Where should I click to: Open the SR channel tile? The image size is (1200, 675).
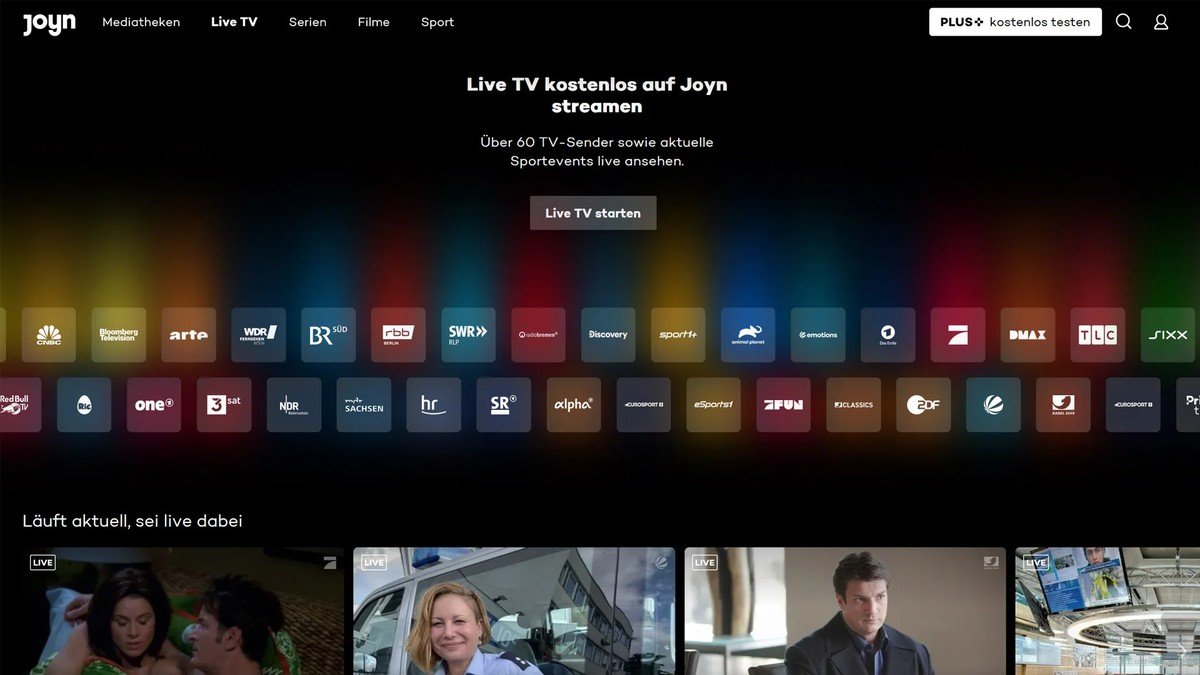(x=504, y=405)
